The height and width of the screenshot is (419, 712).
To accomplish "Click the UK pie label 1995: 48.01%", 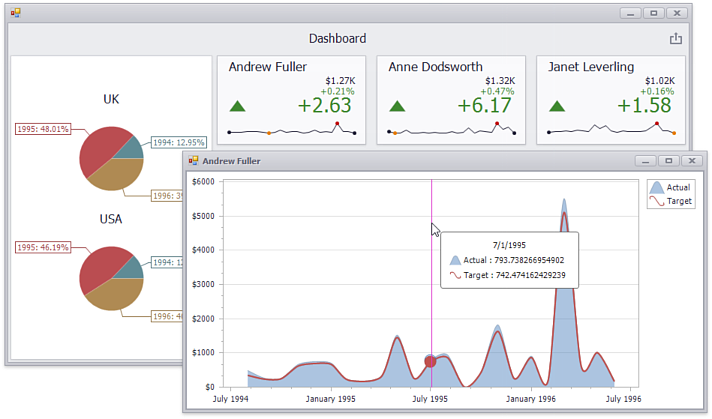I will [43, 129].
